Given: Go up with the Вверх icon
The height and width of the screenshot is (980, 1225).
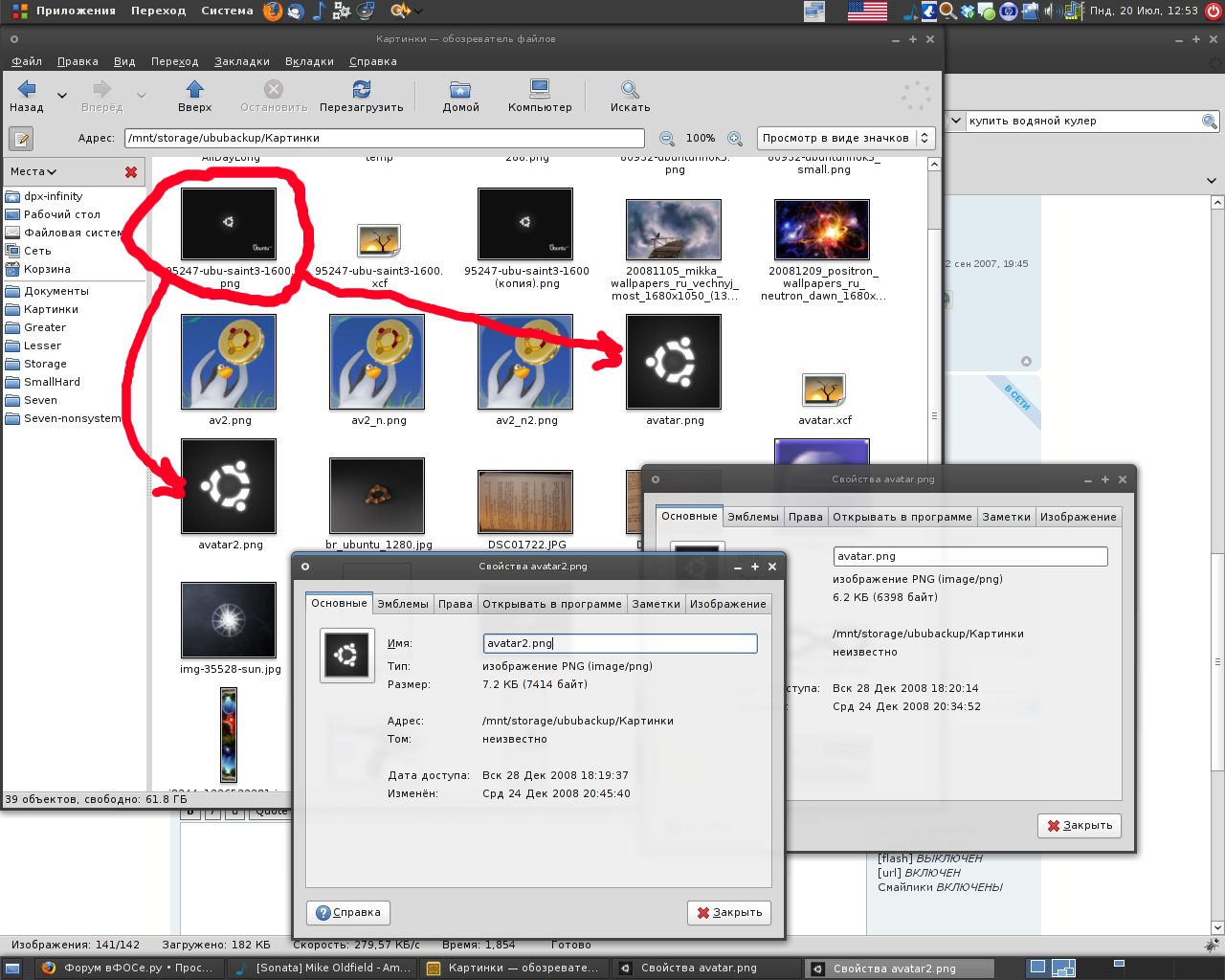Looking at the screenshot, I should pyautogui.click(x=194, y=90).
